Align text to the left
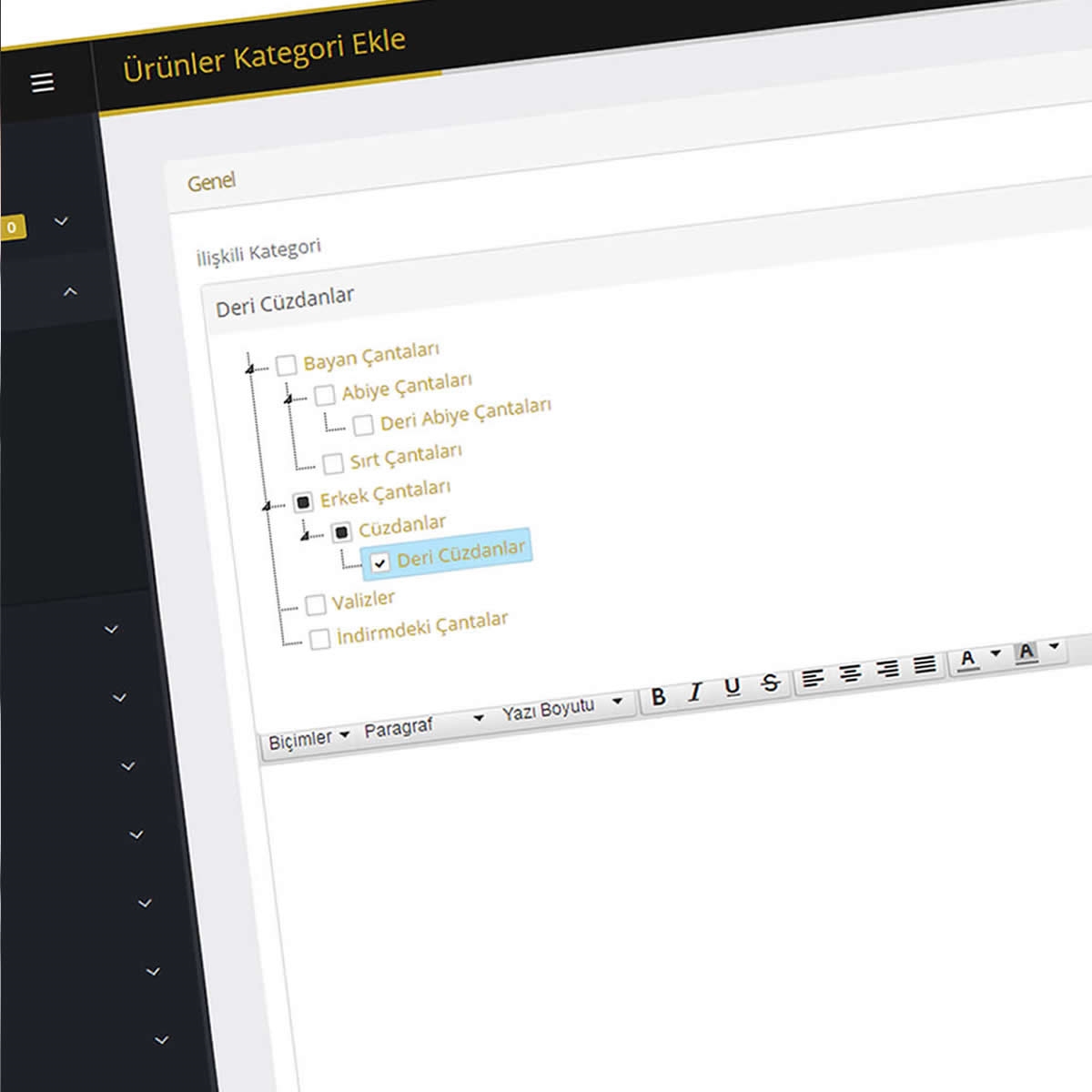Image resolution: width=1092 pixels, height=1092 pixels. coord(813,678)
